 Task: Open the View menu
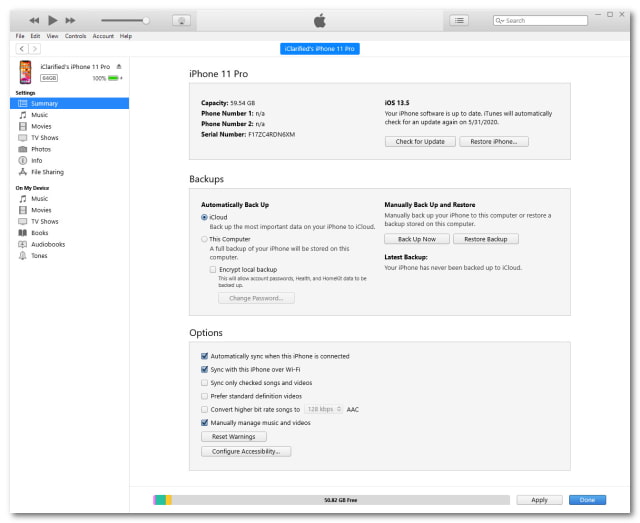[x=52, y=36]
